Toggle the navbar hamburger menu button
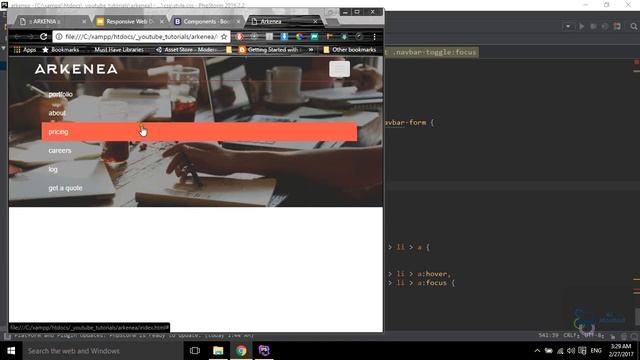Screen dimensions: 640x360 (x=339, y=69)
